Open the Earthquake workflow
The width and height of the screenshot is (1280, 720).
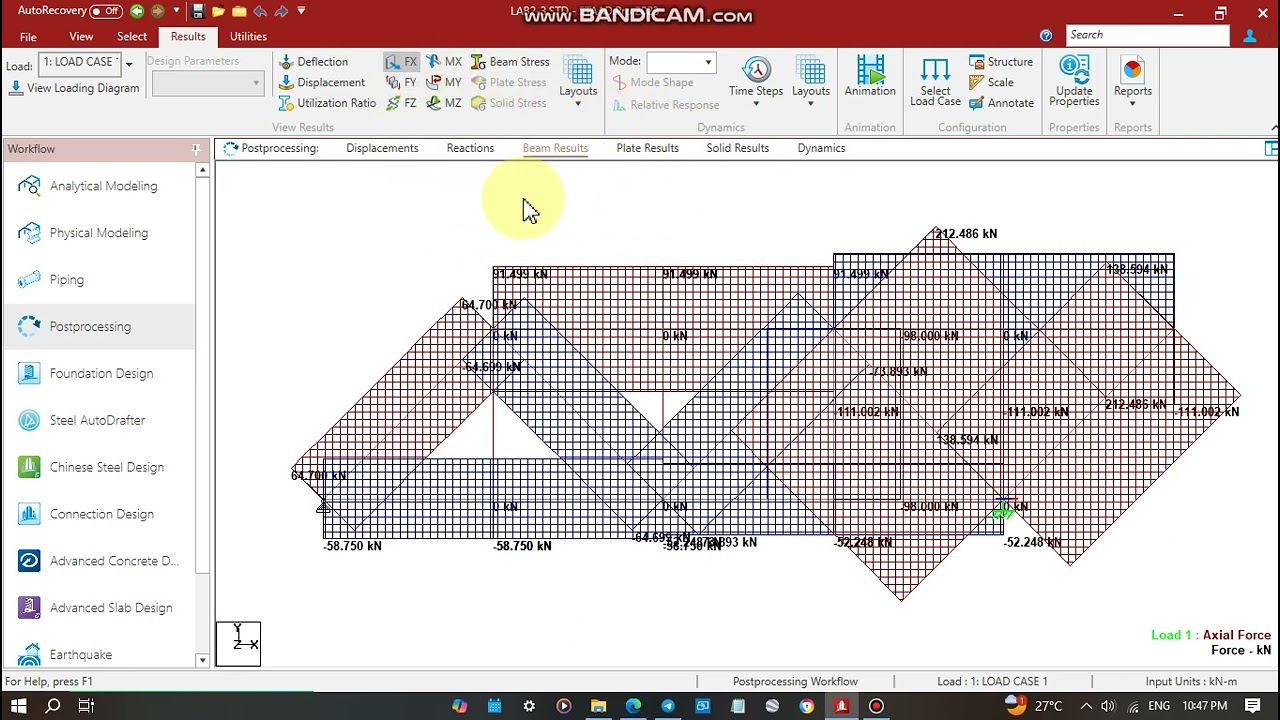[x=98, y=653]
